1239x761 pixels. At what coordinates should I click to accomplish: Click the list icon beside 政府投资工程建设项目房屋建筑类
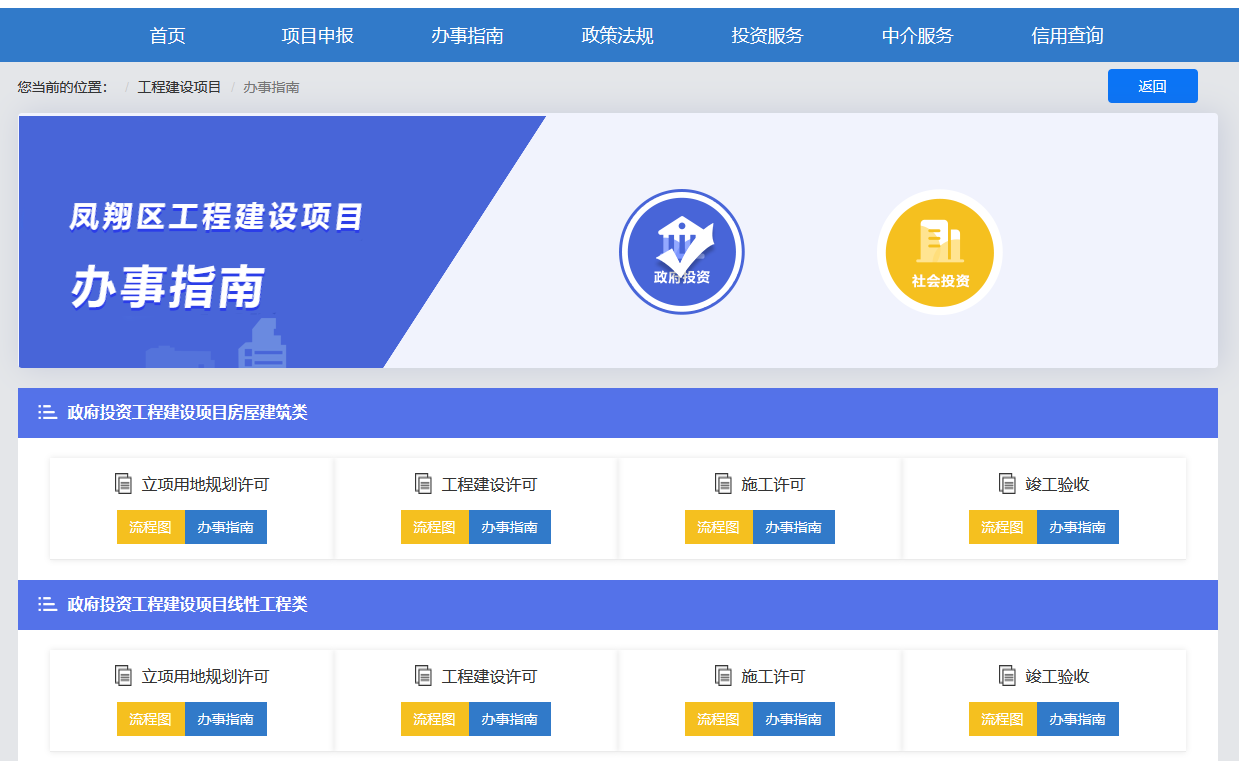point(47,412)
